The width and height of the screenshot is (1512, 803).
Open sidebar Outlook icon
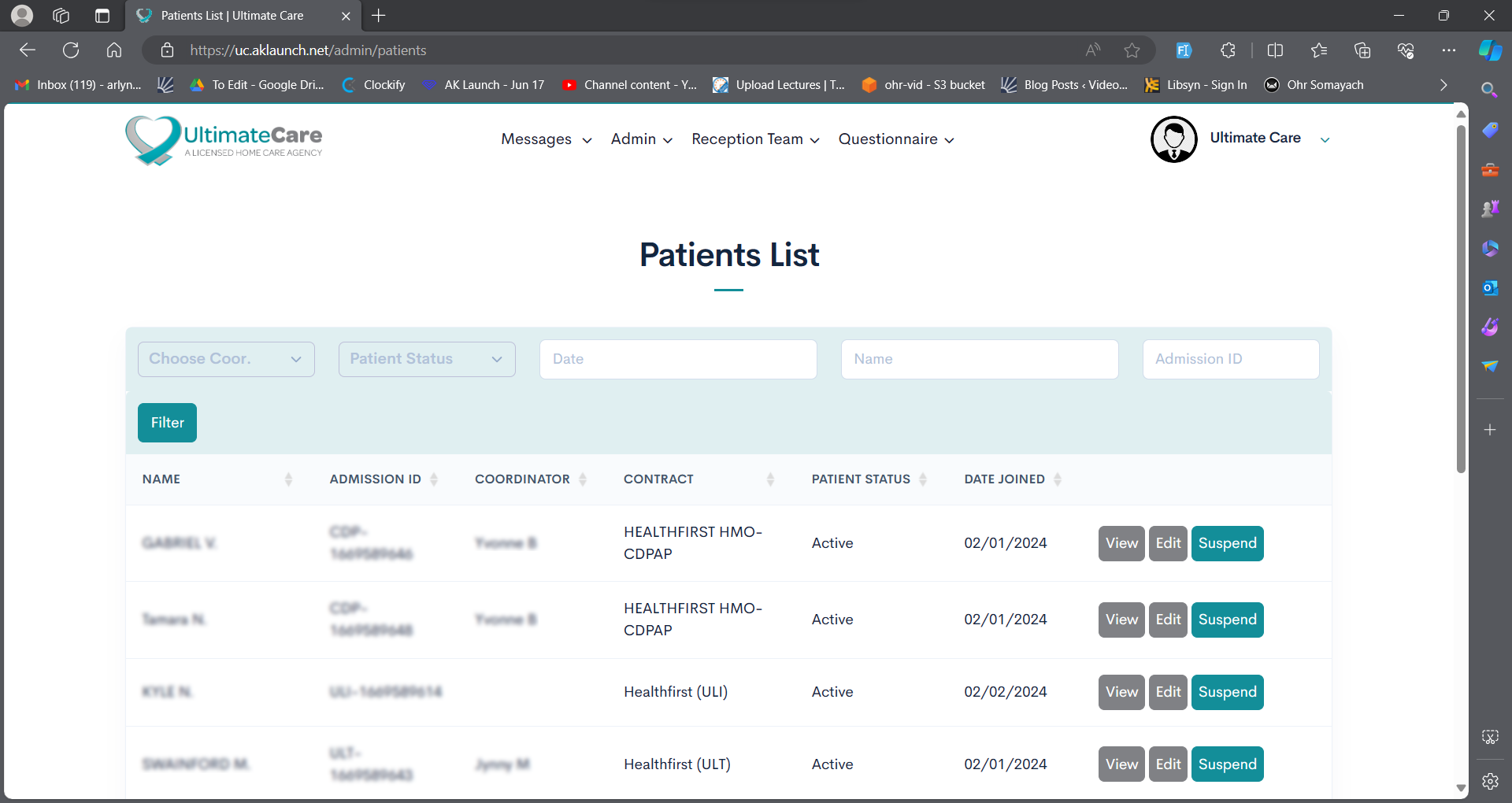(1489, 287)
